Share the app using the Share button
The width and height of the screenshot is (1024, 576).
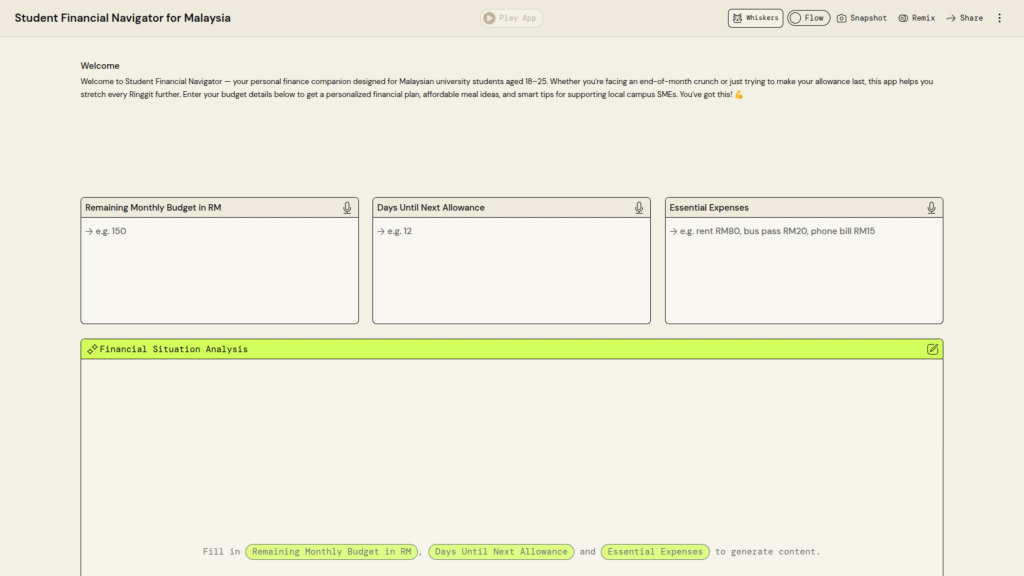(x=964, y=18)
